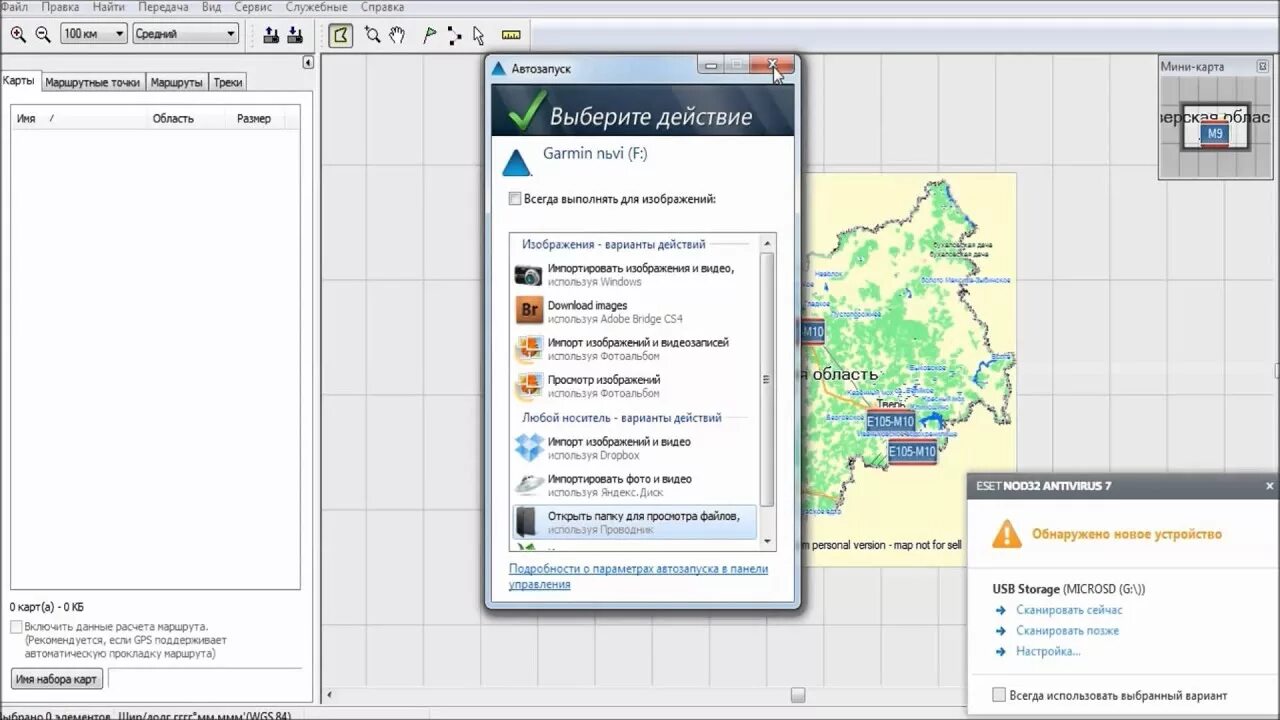Choose Просмотр изображений using Фотоальбом
This screenshot has width=1280, height=720.
tap(635, 386)
